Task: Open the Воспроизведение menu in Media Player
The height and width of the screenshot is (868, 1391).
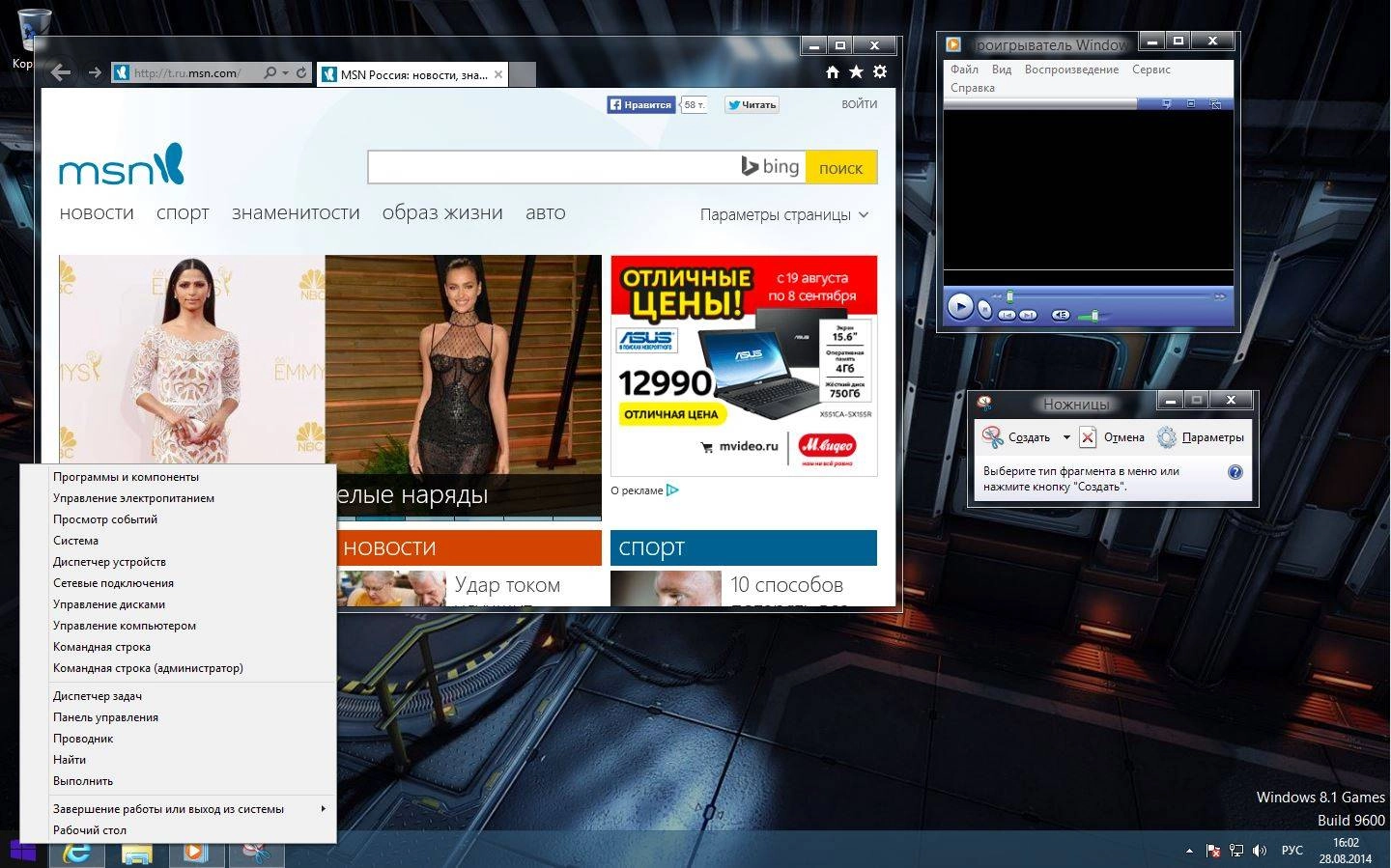Action: tap(1071, 70)
